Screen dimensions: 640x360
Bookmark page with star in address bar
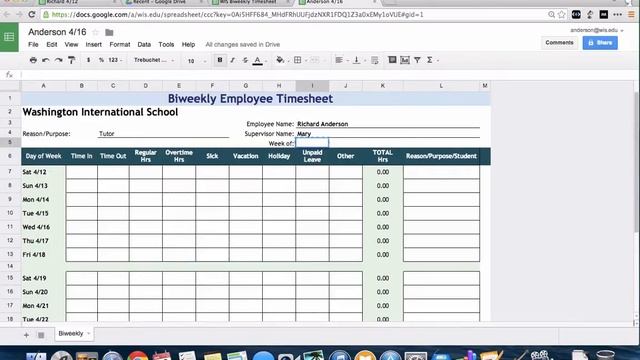[x=562, y=15]
